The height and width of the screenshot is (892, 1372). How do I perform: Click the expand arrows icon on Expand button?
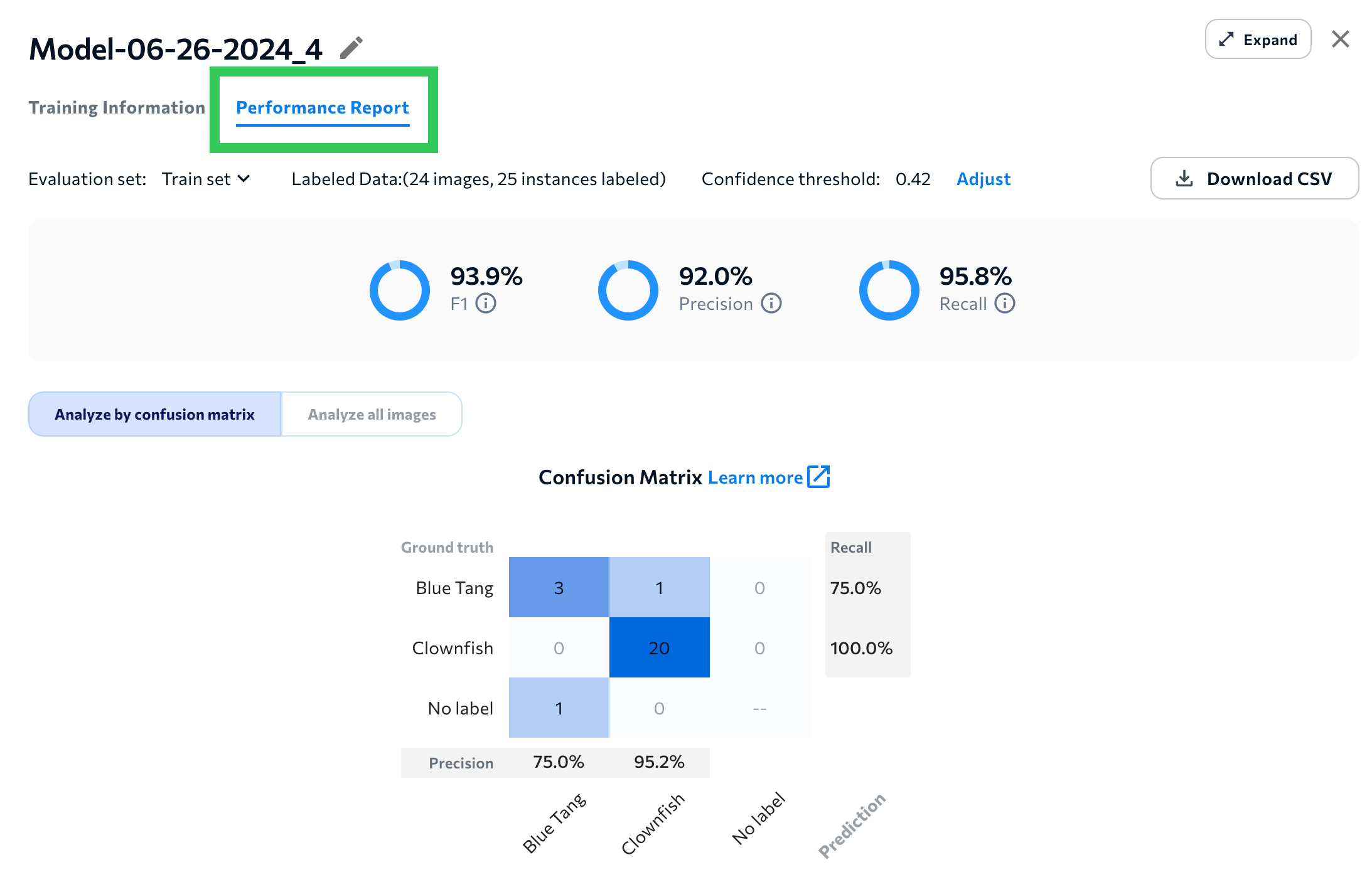click(1225, 39)
